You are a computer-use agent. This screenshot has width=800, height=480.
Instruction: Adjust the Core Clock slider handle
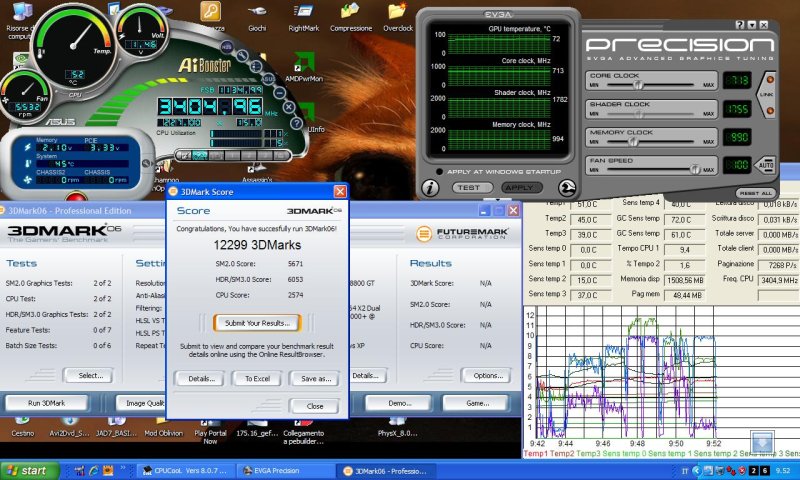[638, 84]
